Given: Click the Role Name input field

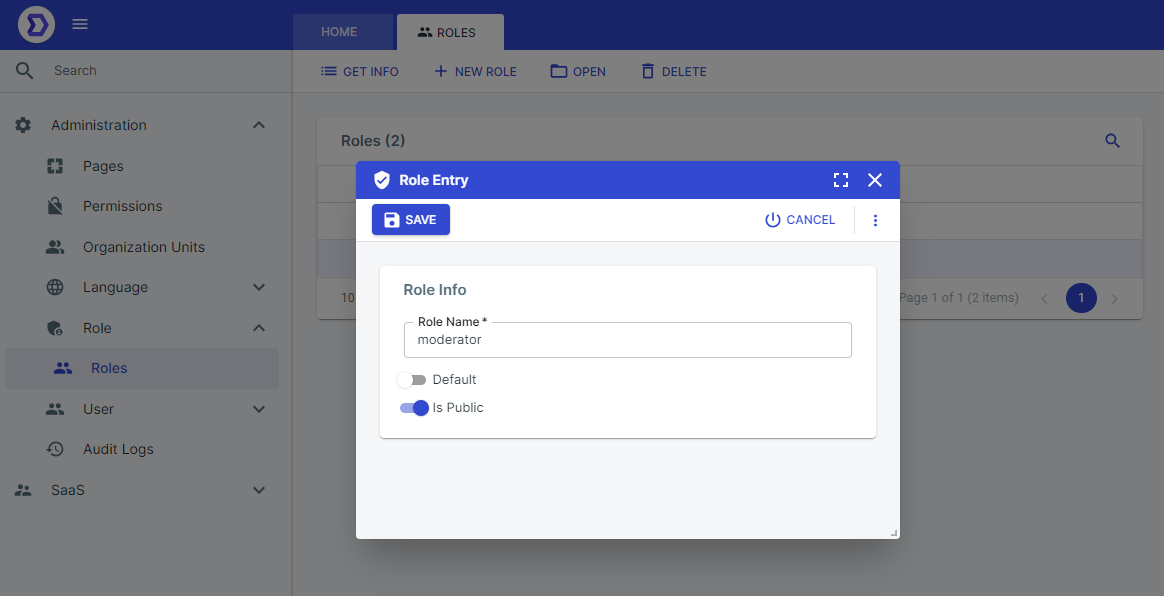Looking at the screenshot, I should pos(628,340).
